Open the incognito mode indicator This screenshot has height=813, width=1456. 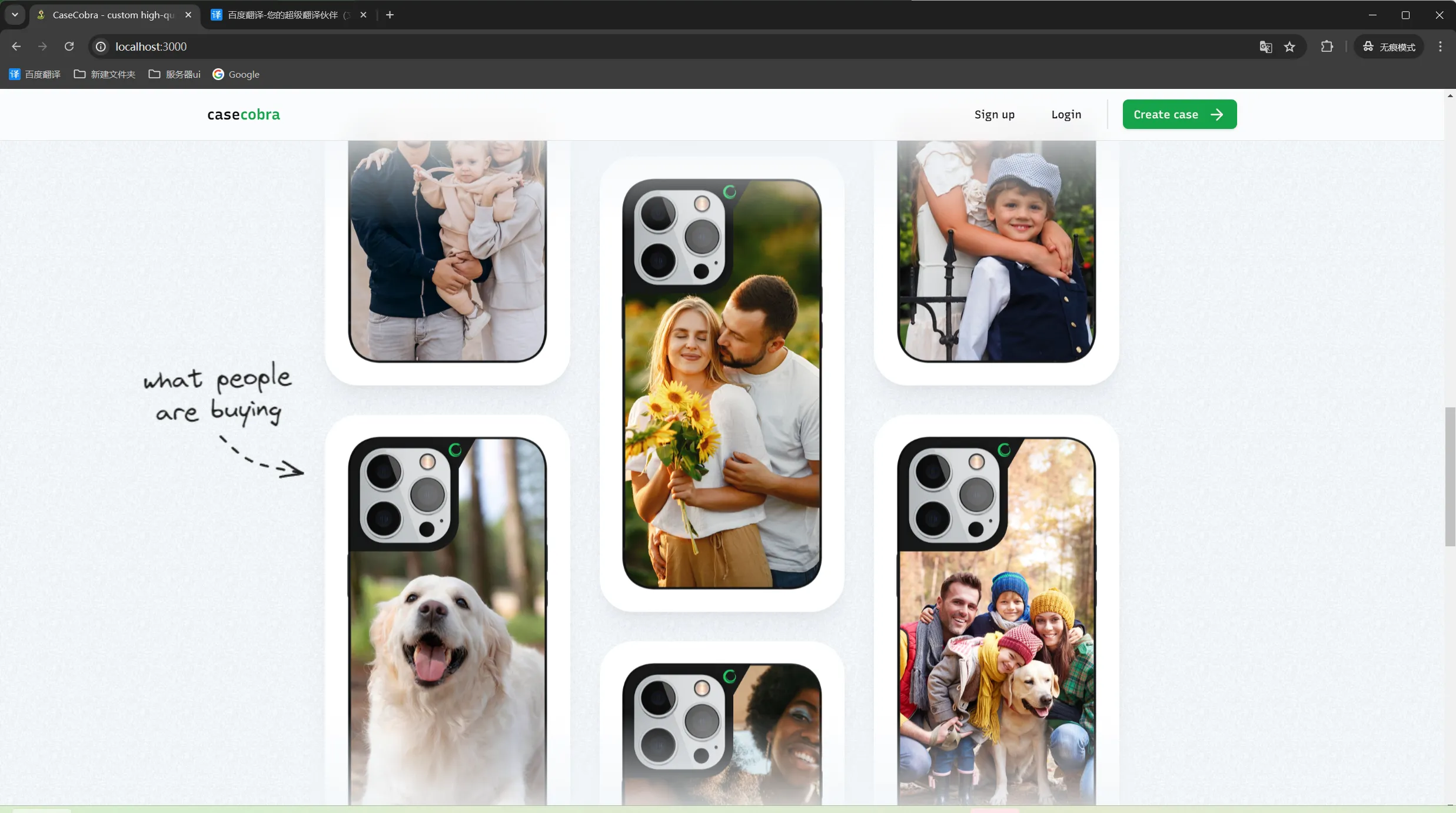pyautogui.click(x=1389, y=47)
